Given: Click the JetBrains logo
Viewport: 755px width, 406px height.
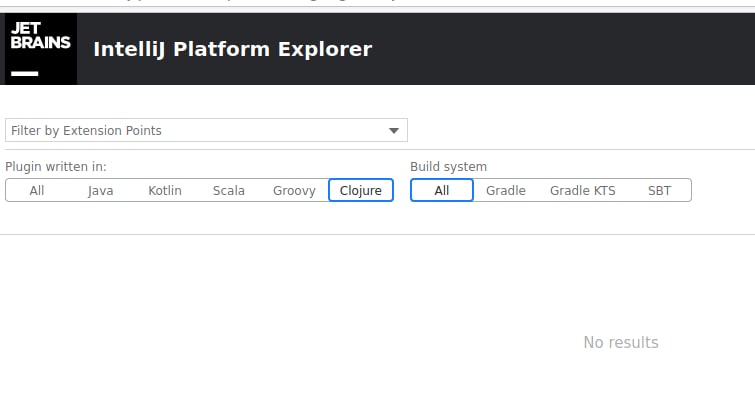Looking at the screenshot, I should coord(40,49).
